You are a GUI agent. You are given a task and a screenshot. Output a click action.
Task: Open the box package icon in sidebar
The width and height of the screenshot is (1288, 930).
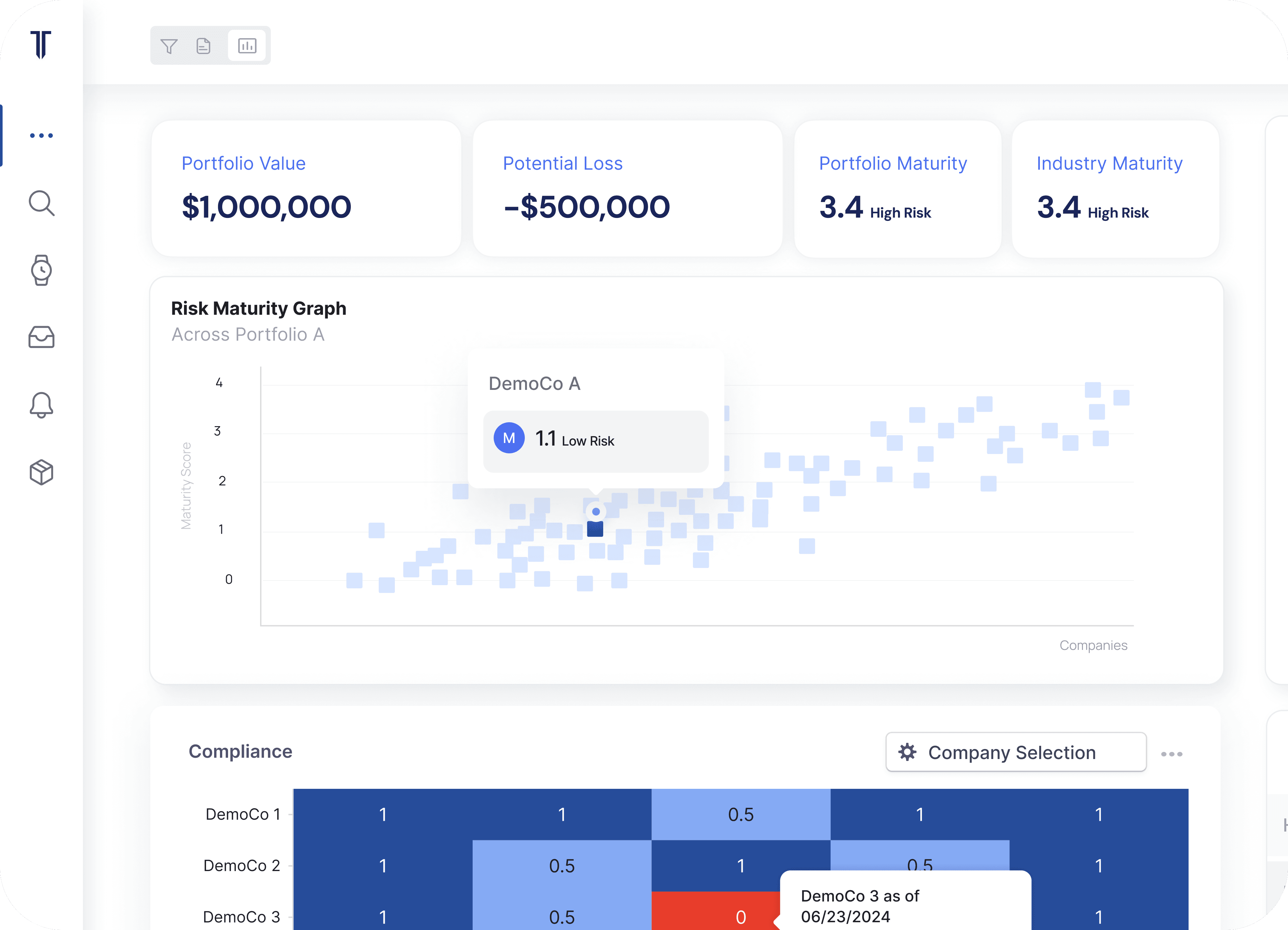[41, 472]
